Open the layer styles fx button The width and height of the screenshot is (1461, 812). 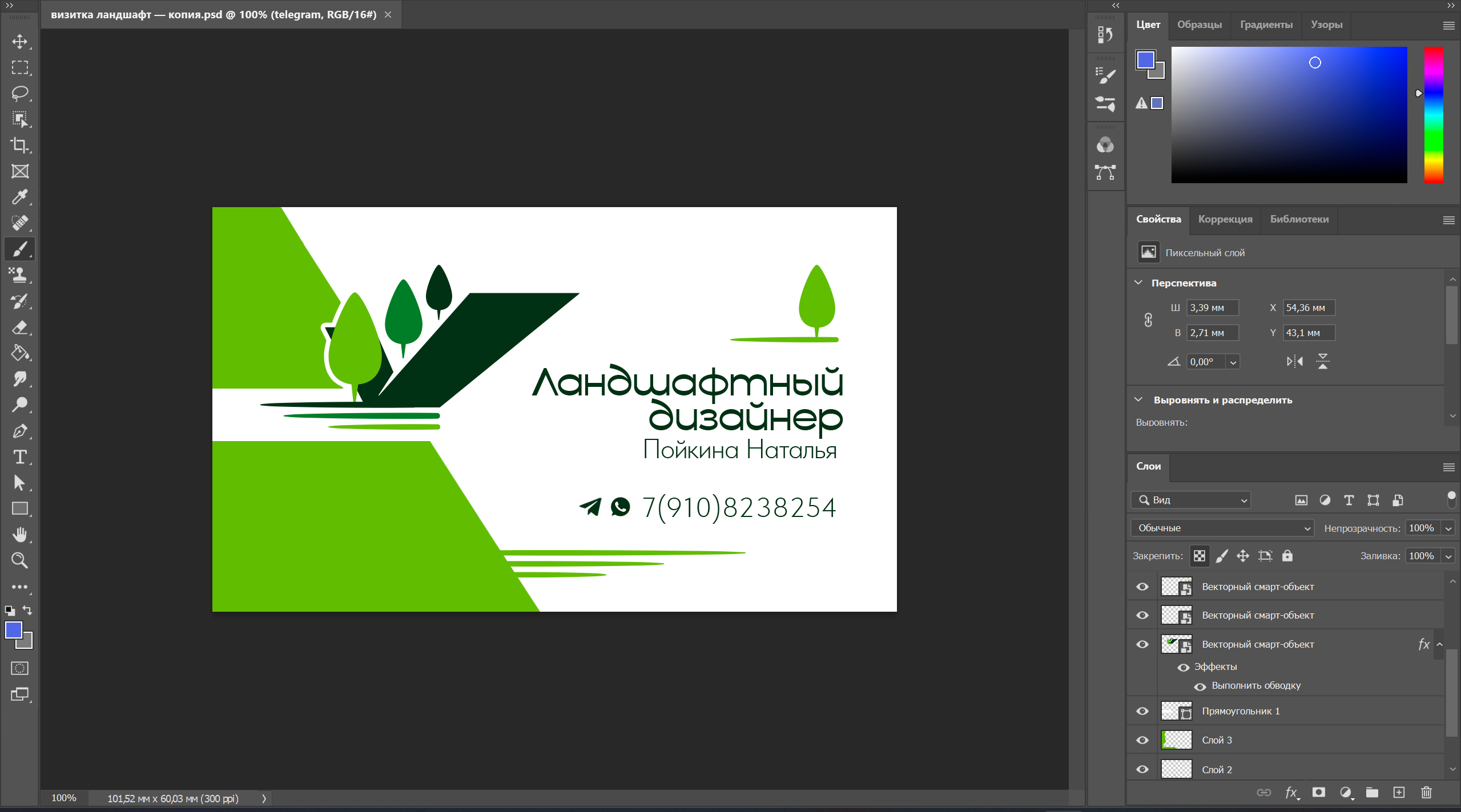point(1292,793)
